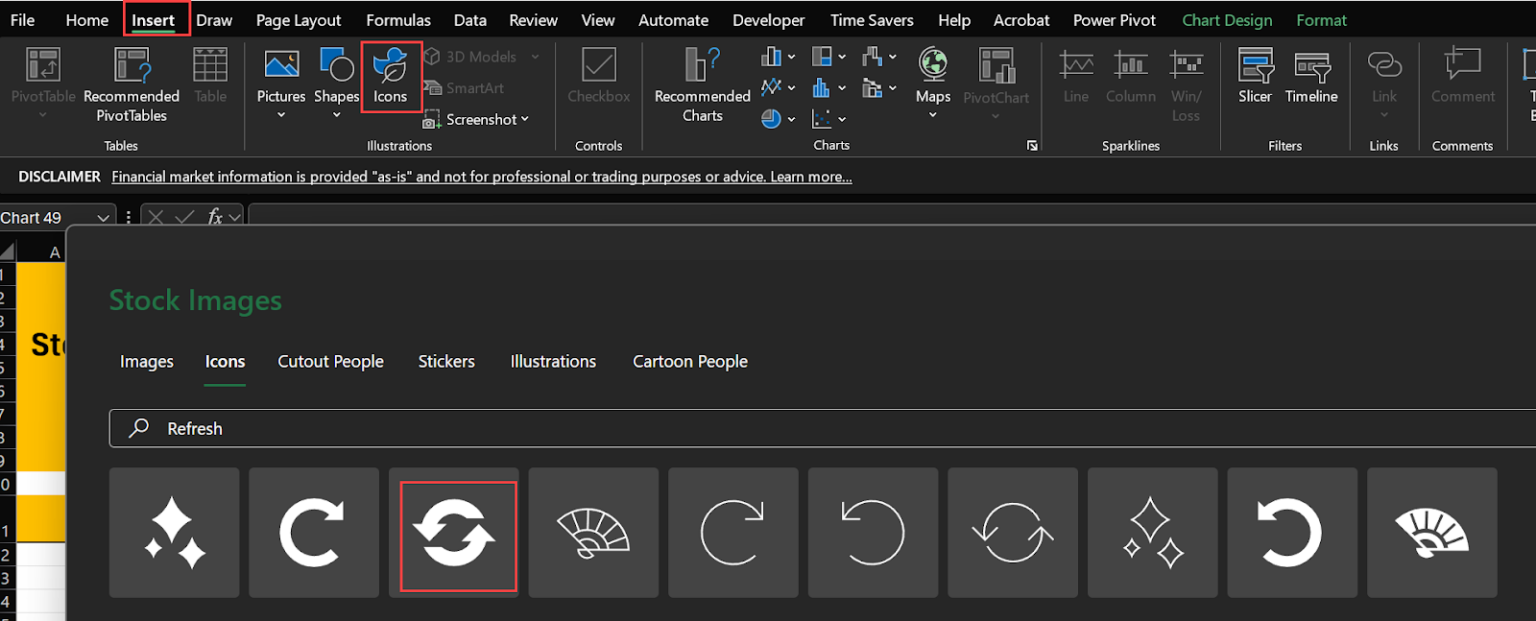Image resolution: width=1536 pixels, height=621 pixels.
Task: Switch to Cutout People category
Action: click(330, 362)
